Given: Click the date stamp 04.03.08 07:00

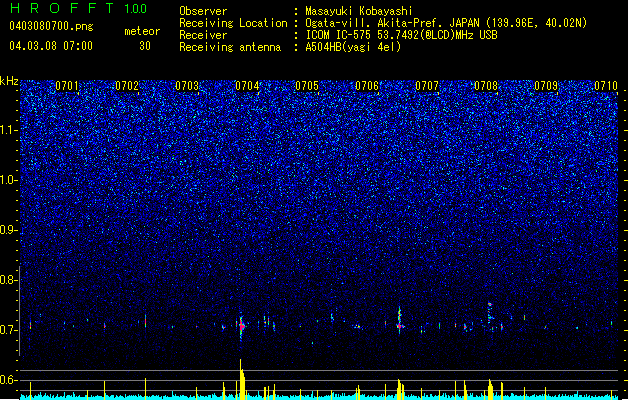Looking at the screenshot, I should [x=51, y=46].
